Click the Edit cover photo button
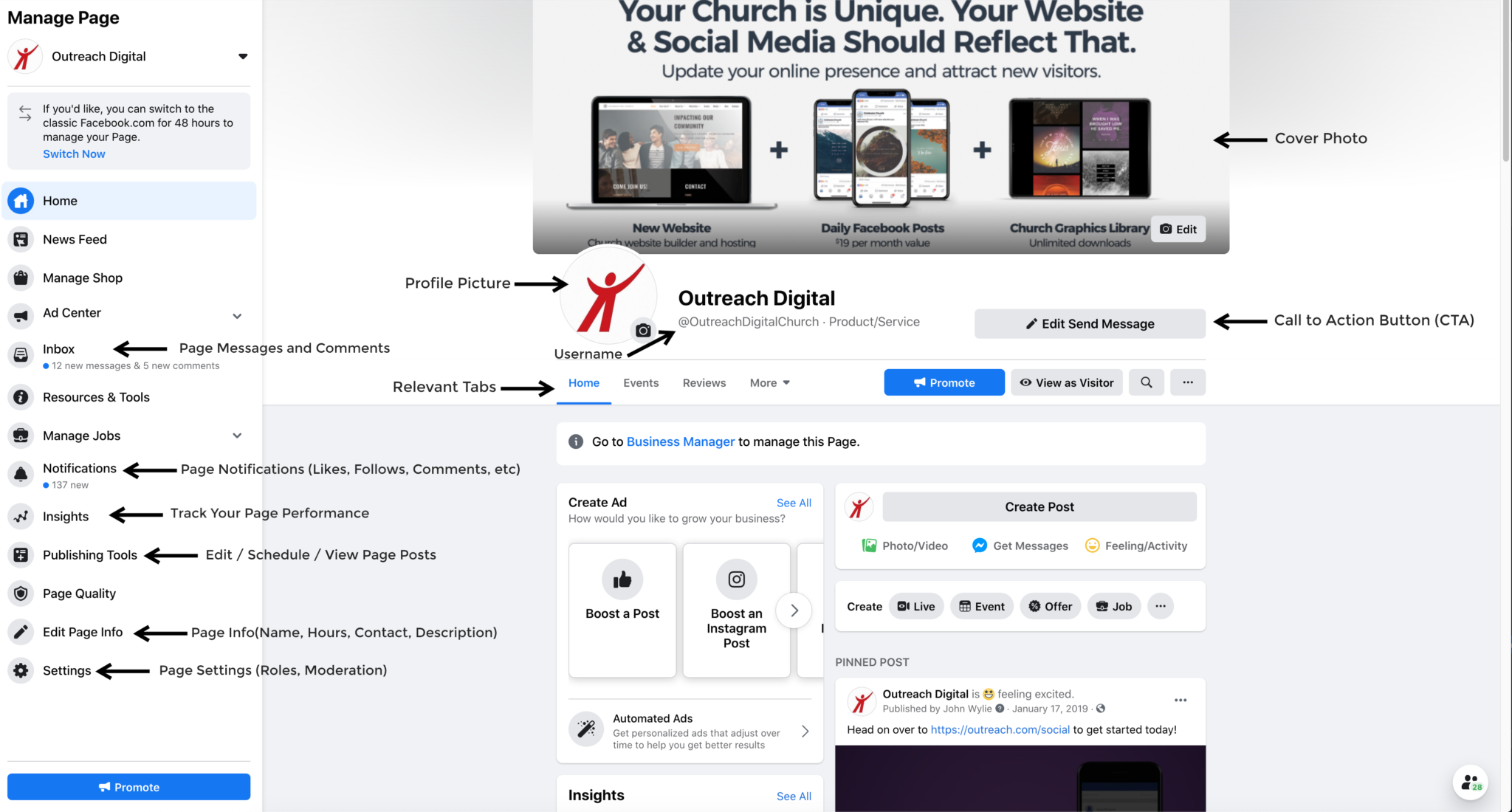Screen dimensions: 1512x812 pyautogui.click(x=1178, y=229)
